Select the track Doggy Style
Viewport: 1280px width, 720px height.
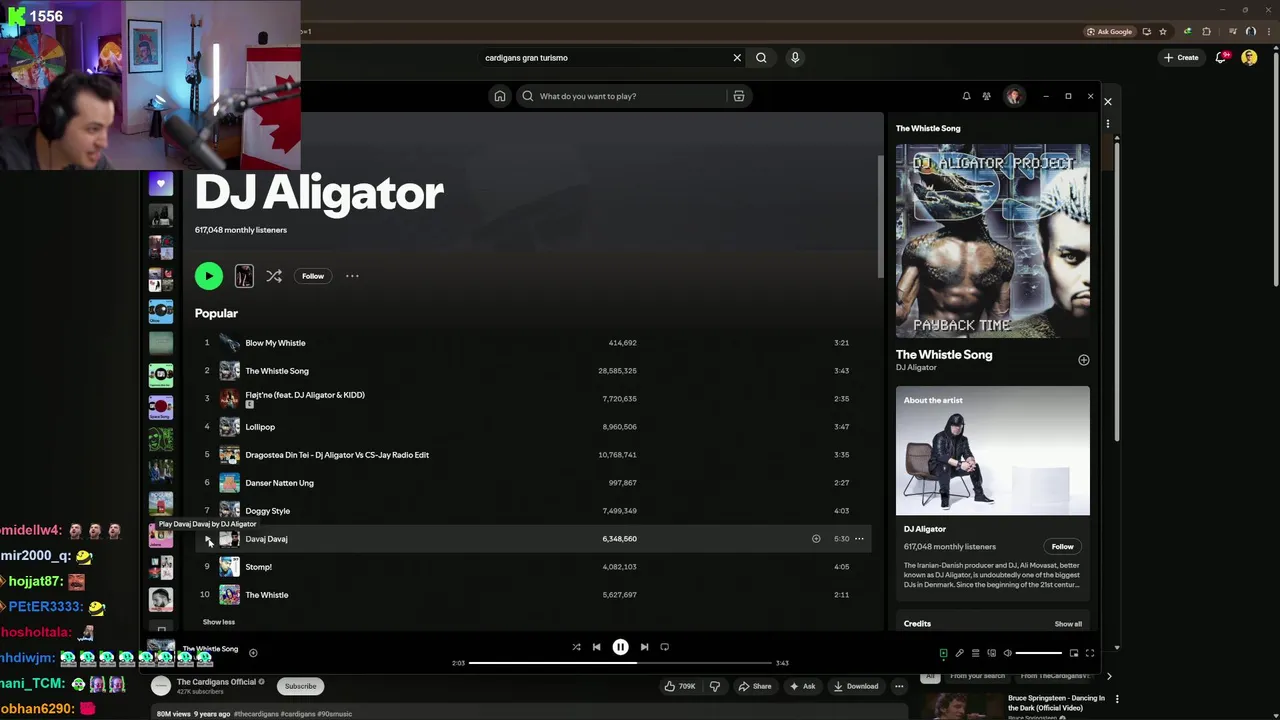click(x=267, y=511)
